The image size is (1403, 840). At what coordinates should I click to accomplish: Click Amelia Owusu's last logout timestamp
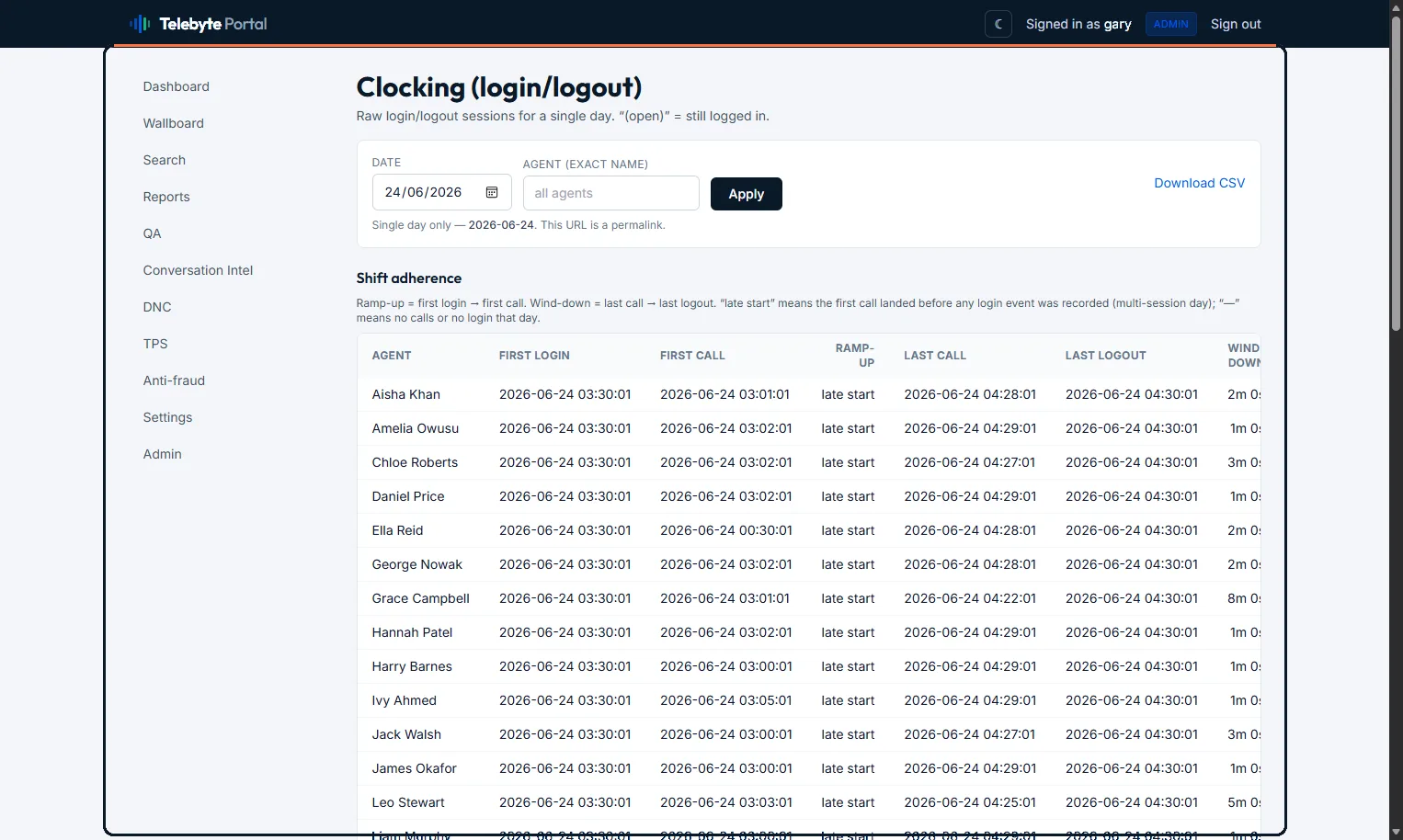[x=1132, y=428]
